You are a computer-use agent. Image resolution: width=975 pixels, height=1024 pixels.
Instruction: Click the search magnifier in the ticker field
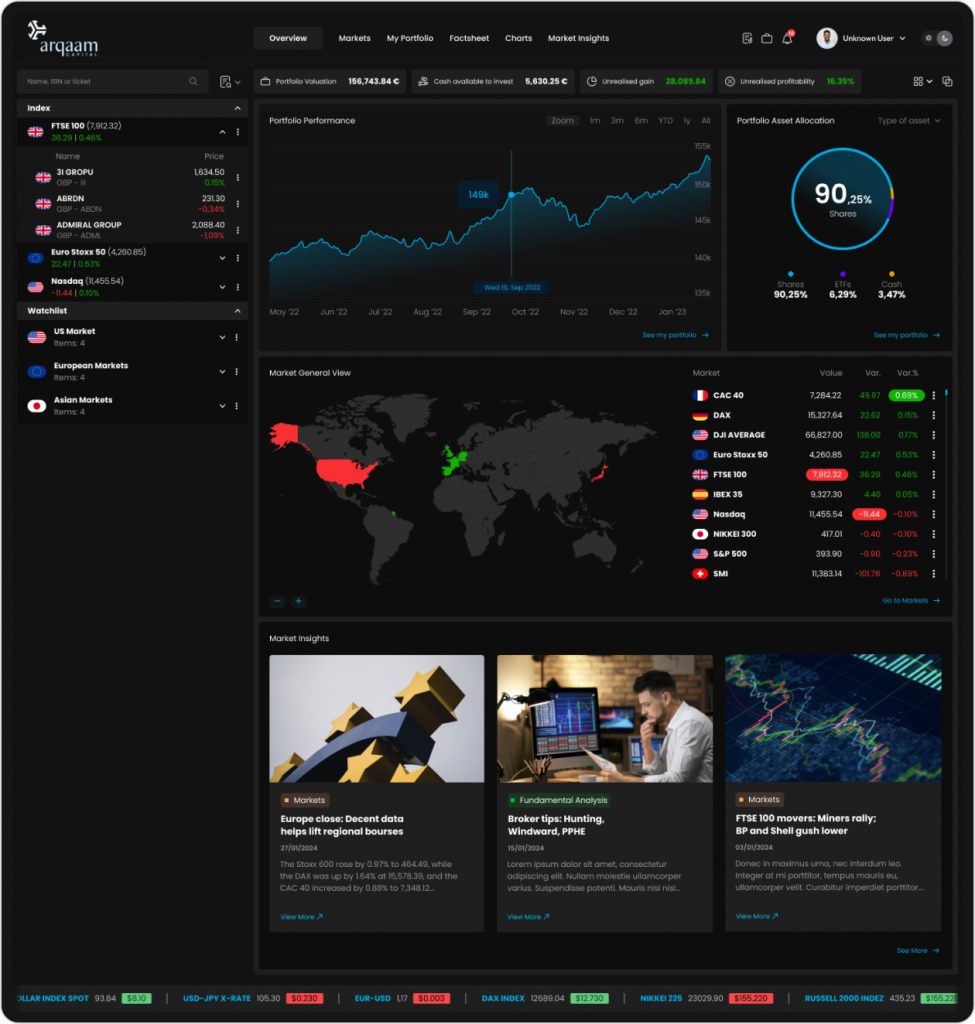pyautogui.click(x=194, y=81)
